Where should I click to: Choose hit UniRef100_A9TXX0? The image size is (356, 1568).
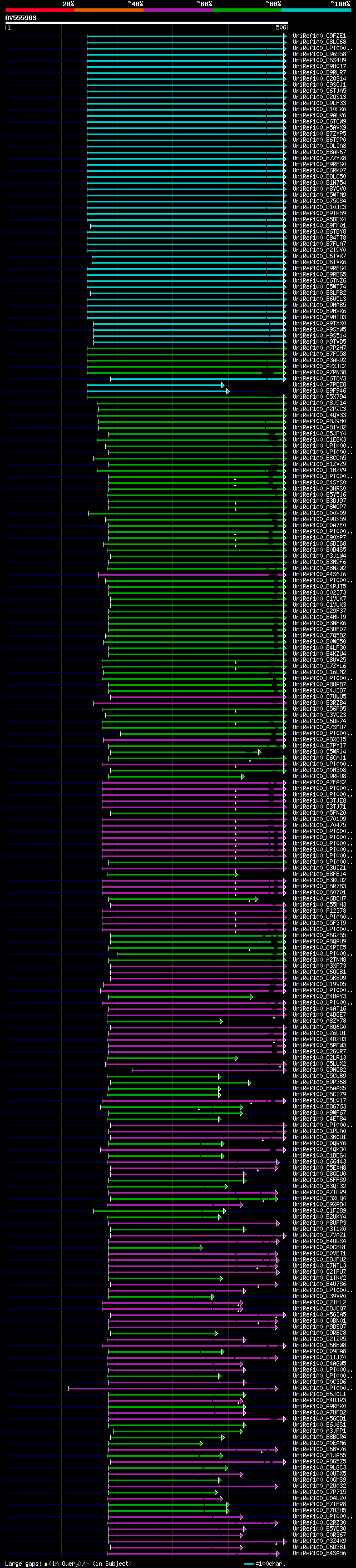tap(319, 323)
